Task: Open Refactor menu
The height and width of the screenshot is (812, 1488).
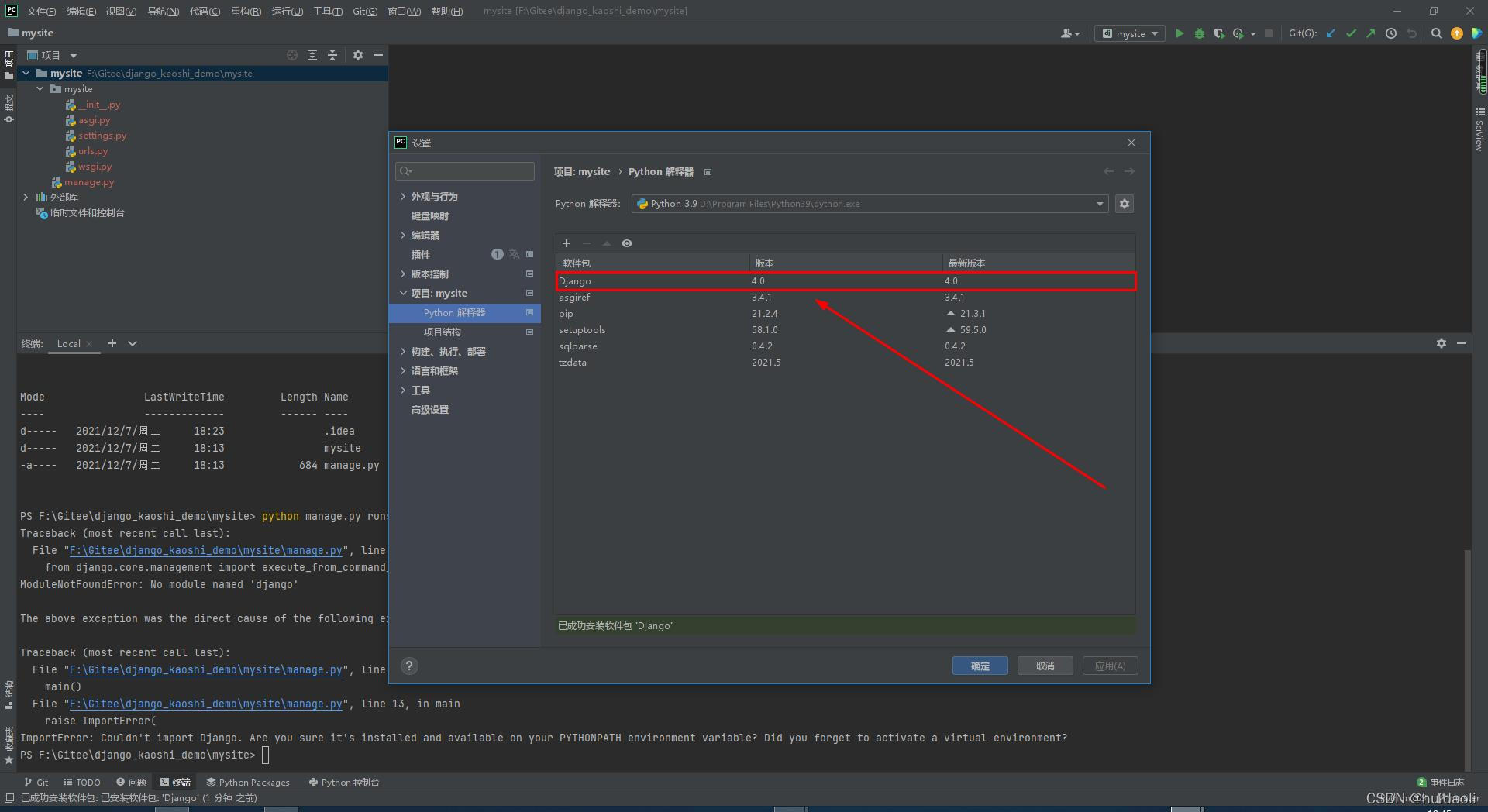Action: tap(246, 11)
